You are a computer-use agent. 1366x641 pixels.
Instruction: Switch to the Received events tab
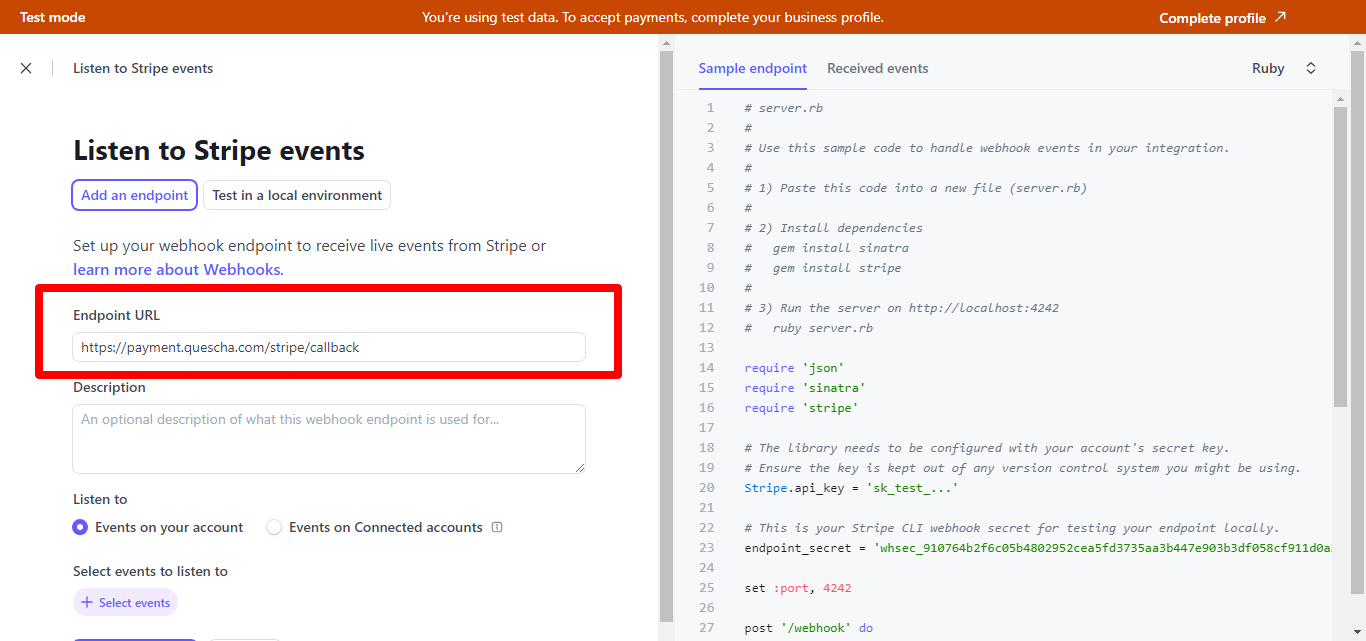(x=877, y=68)
